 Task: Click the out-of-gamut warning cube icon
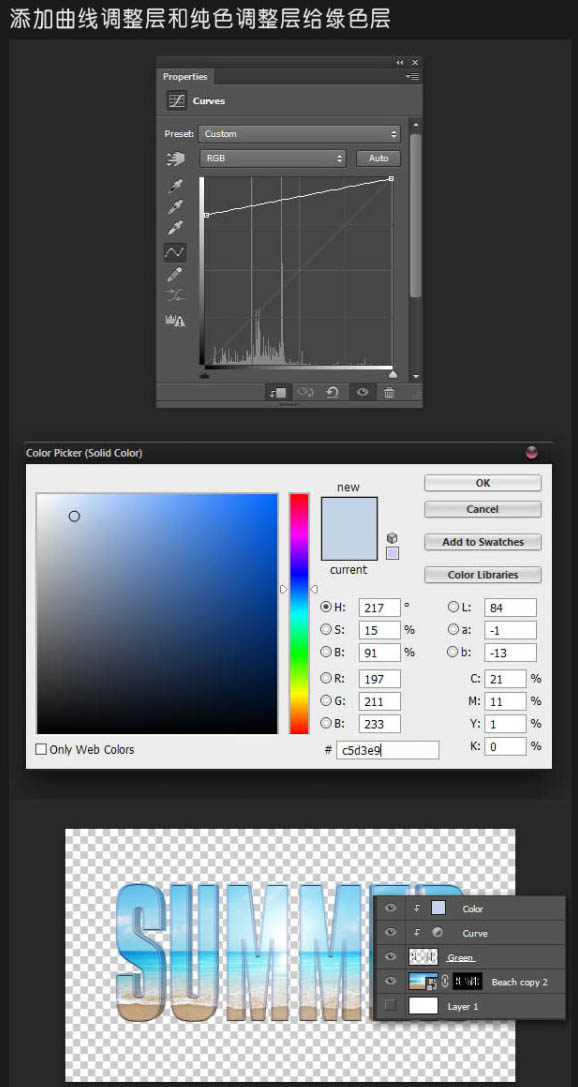point(392,538)
